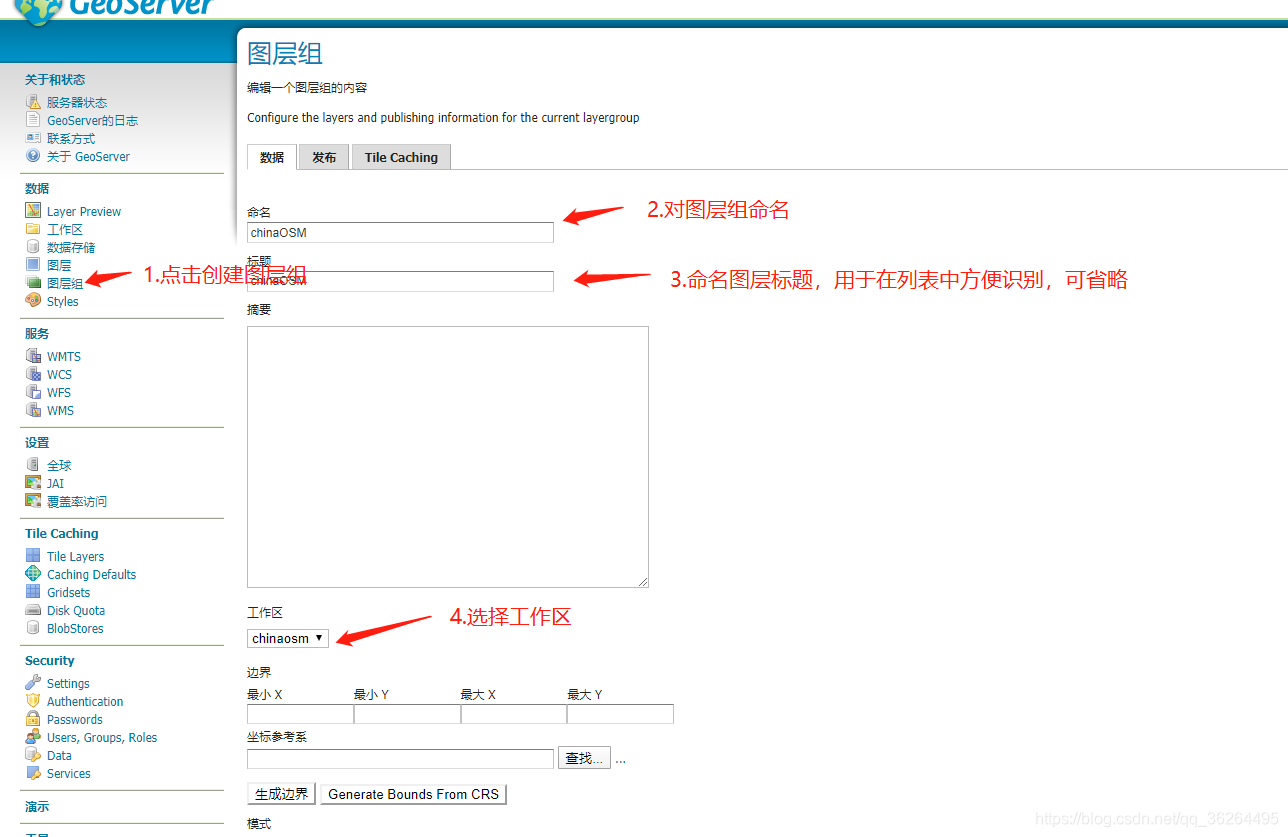Click the WCS service icon
The image size is (1288, 837).
click(33, 374)
